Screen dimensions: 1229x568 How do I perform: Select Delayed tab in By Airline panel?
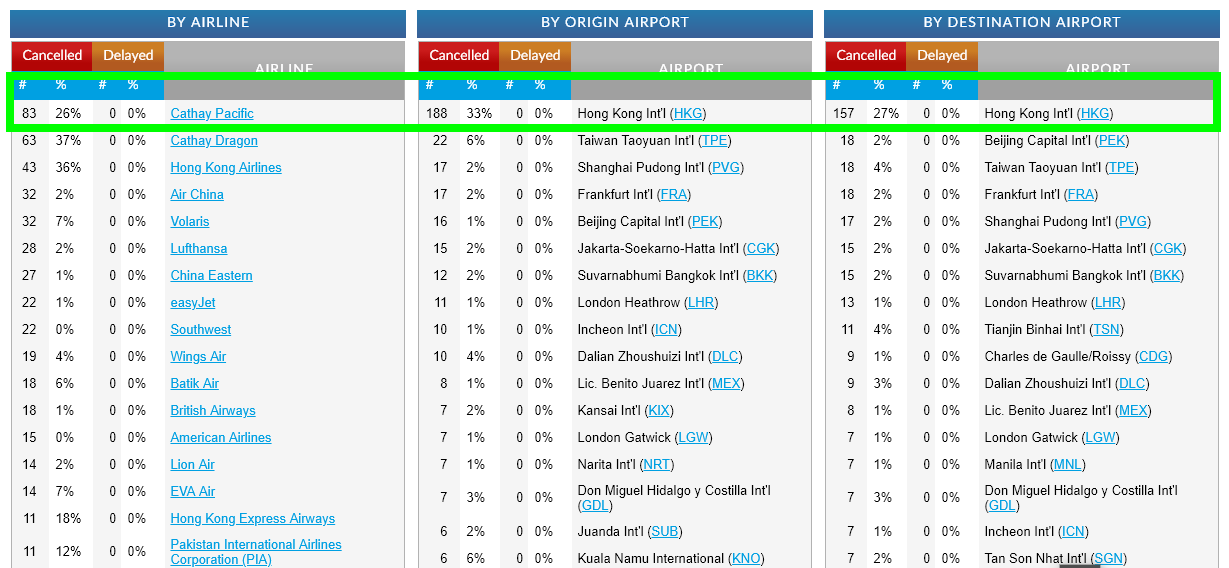[128, 56]
